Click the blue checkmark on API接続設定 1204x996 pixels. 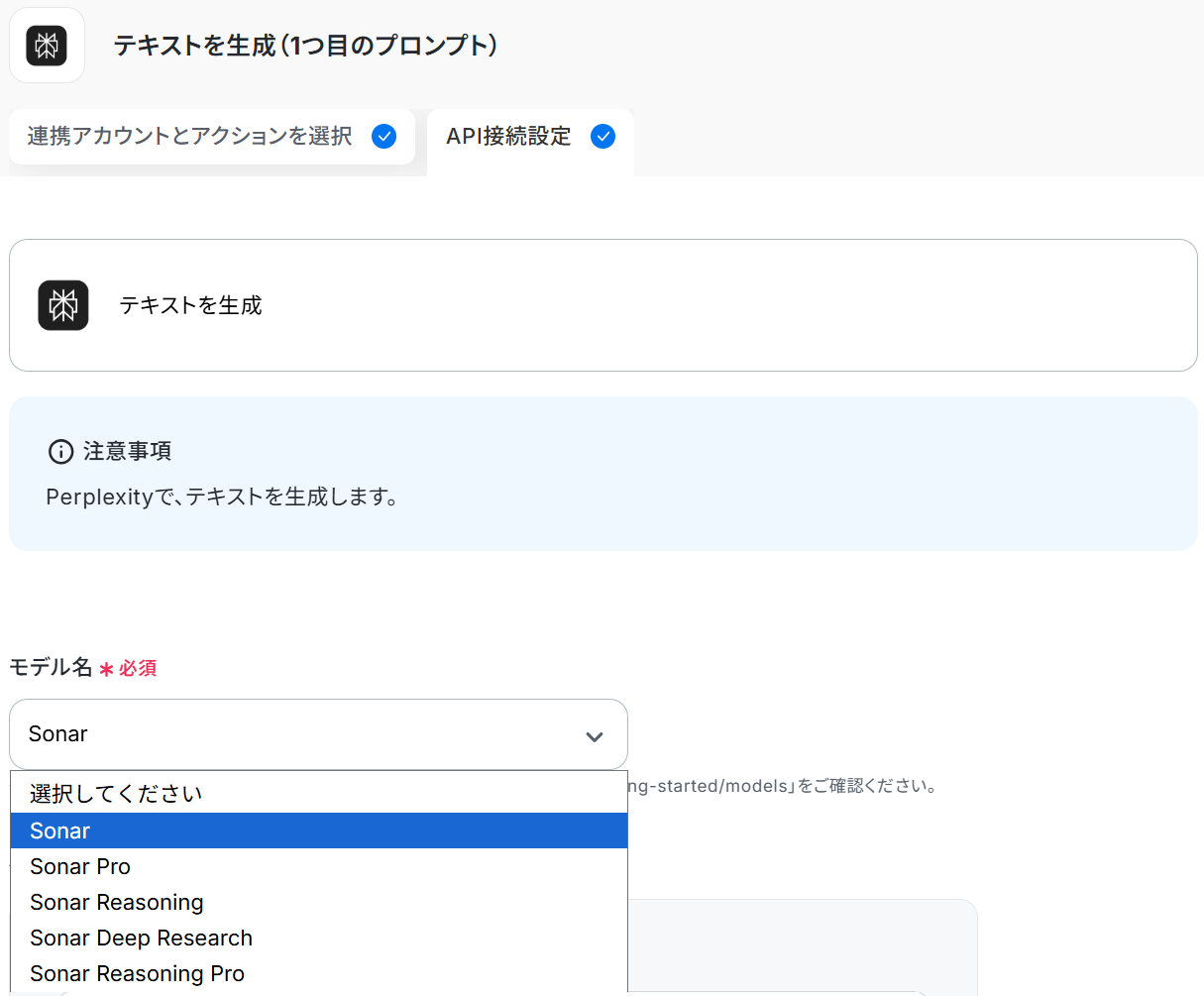pos(602,137)
